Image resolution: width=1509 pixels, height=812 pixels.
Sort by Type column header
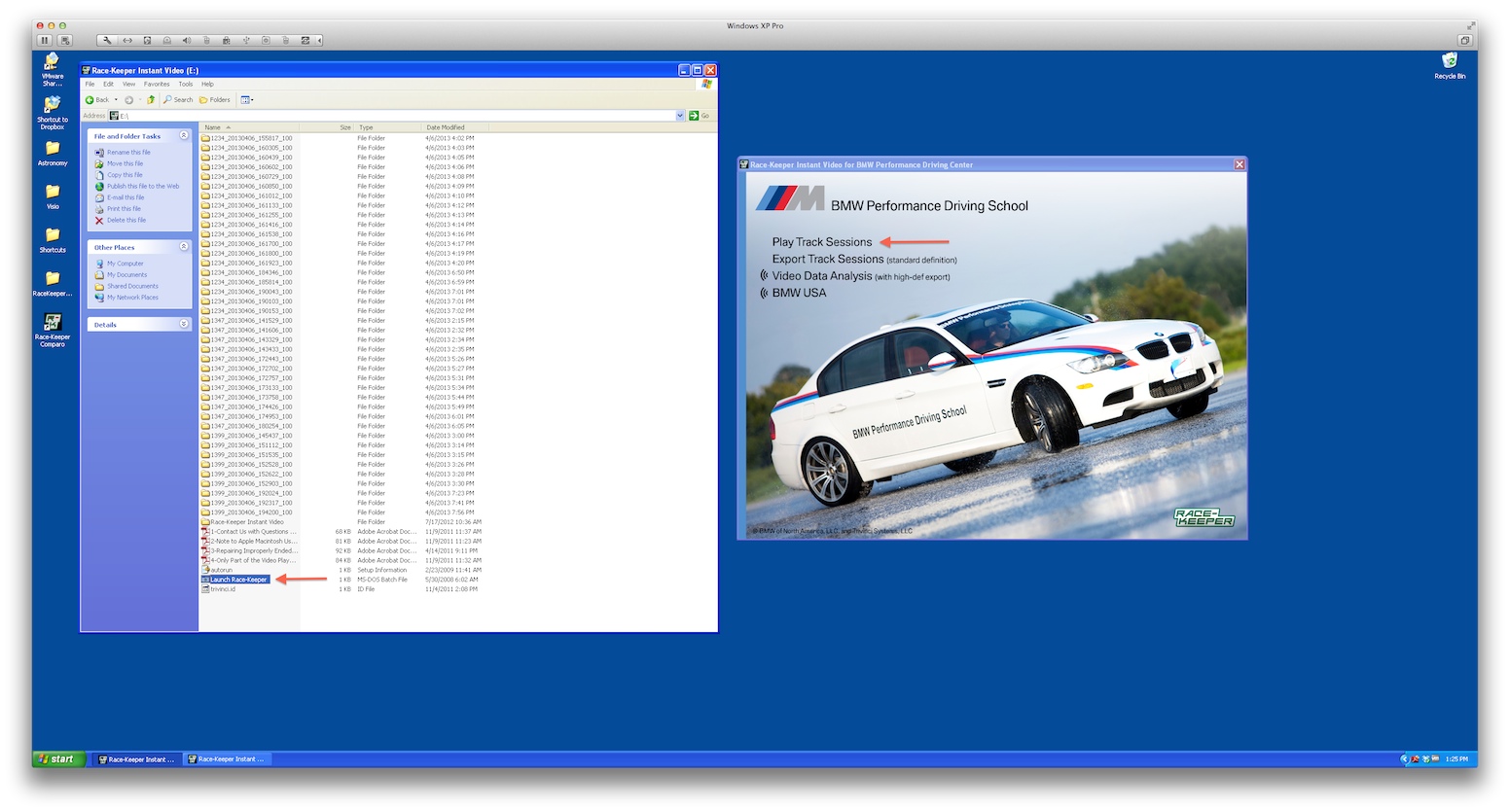point(388,127)
